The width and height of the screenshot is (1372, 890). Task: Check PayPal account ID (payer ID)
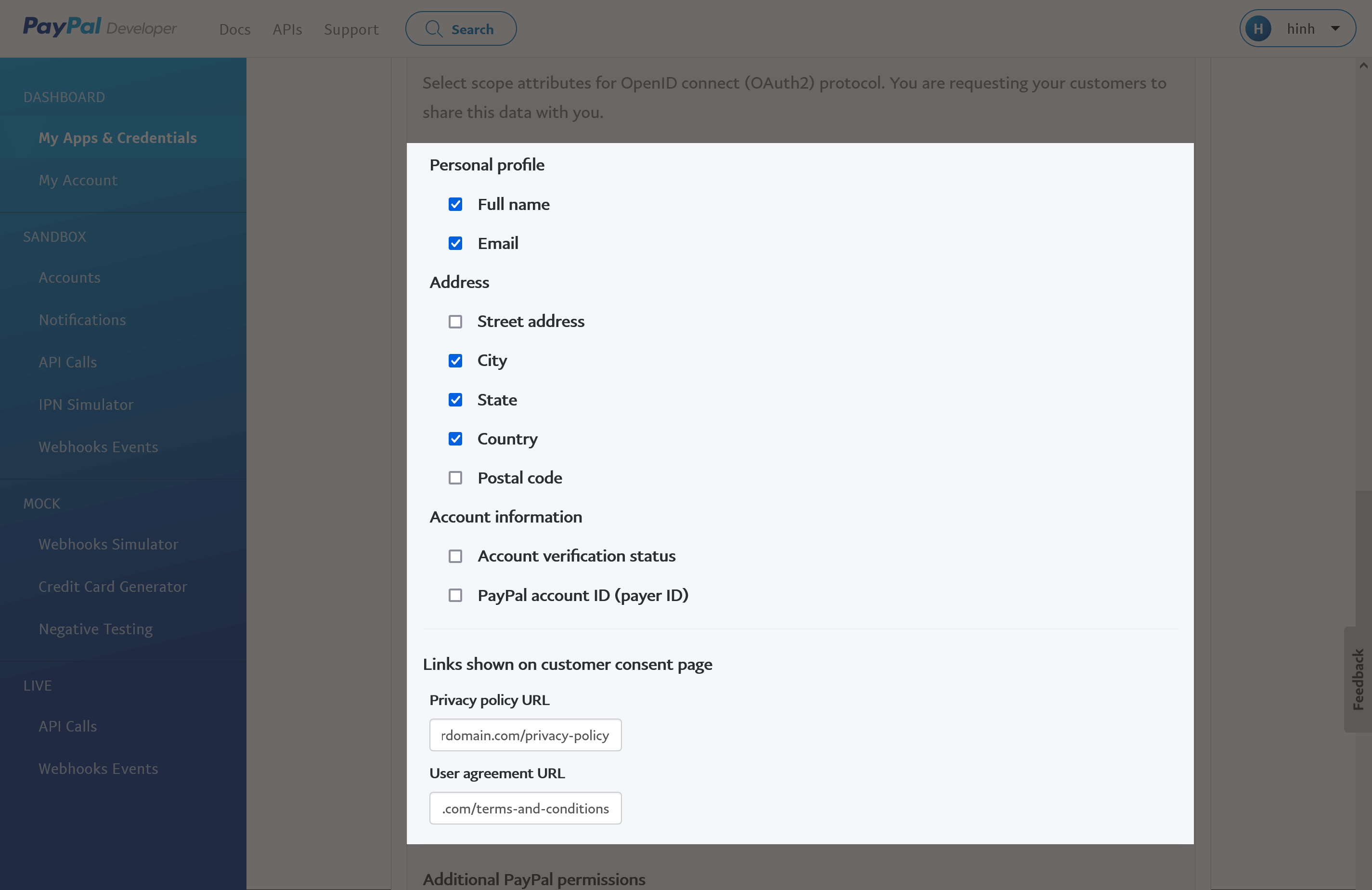click(455, 595)
